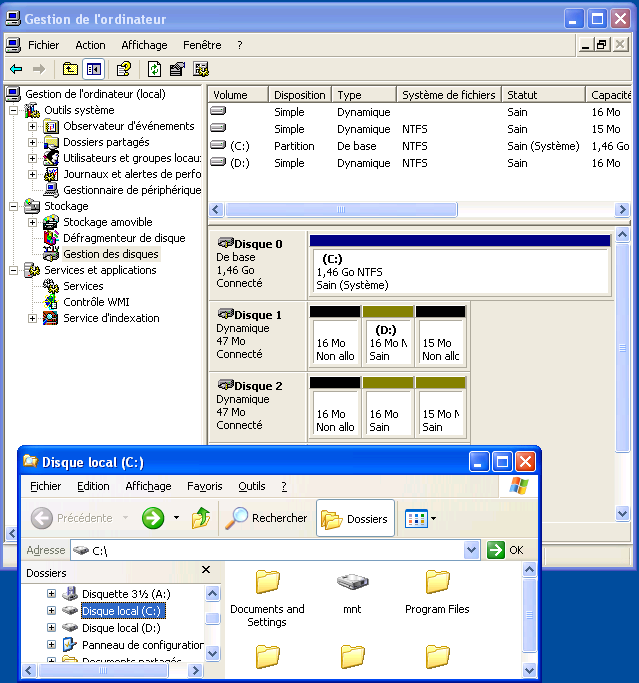Select Gestion des disques in the tree

(x=111, y=254)
